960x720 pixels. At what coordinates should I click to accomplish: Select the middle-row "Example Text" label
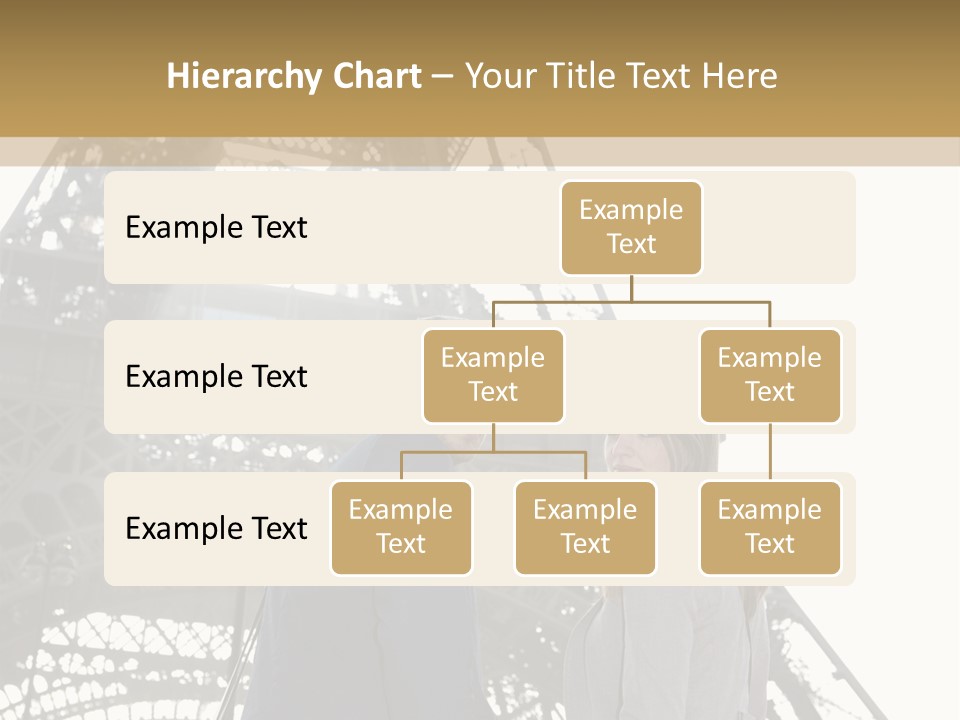tap(216, 377)
